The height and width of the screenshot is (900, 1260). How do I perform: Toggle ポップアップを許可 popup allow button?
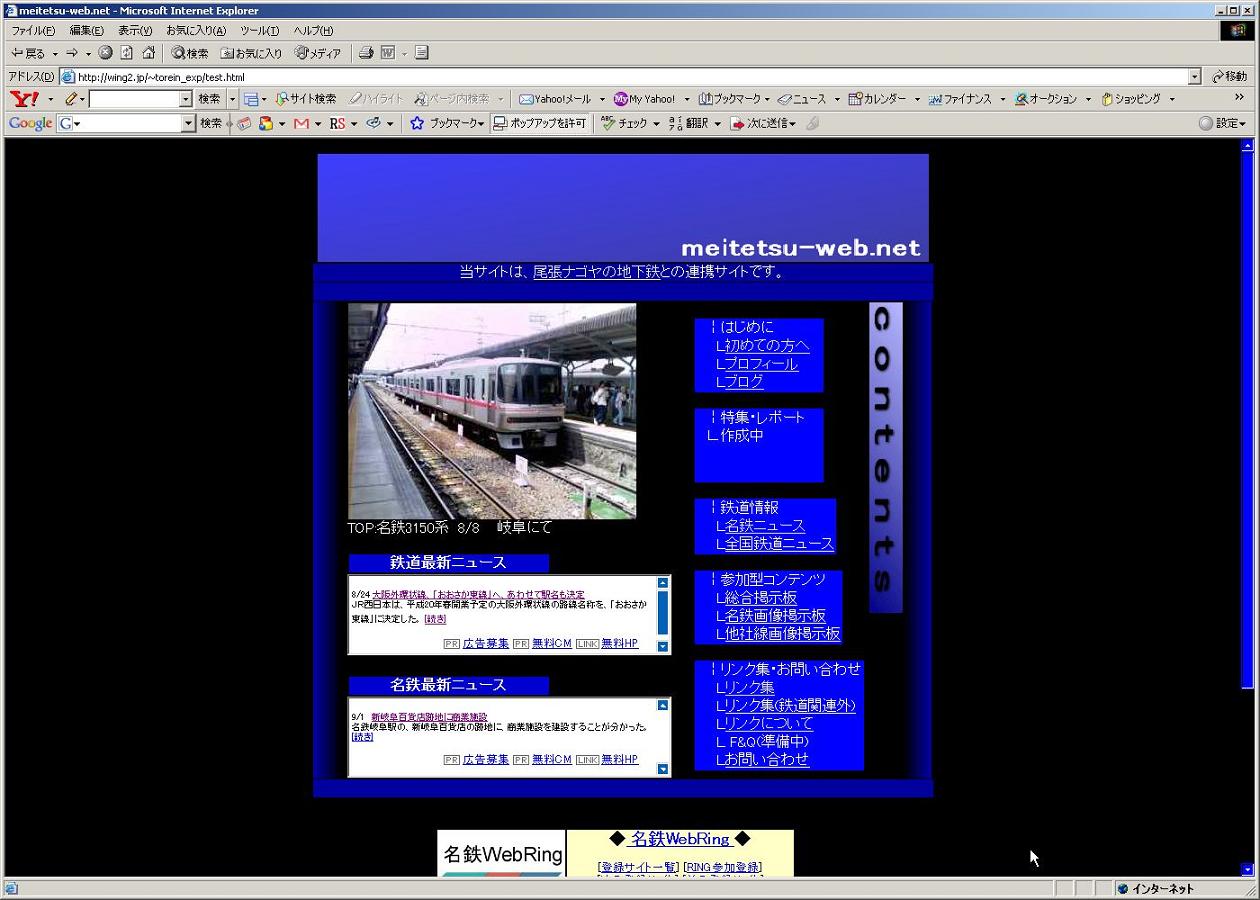pos(540,123)
